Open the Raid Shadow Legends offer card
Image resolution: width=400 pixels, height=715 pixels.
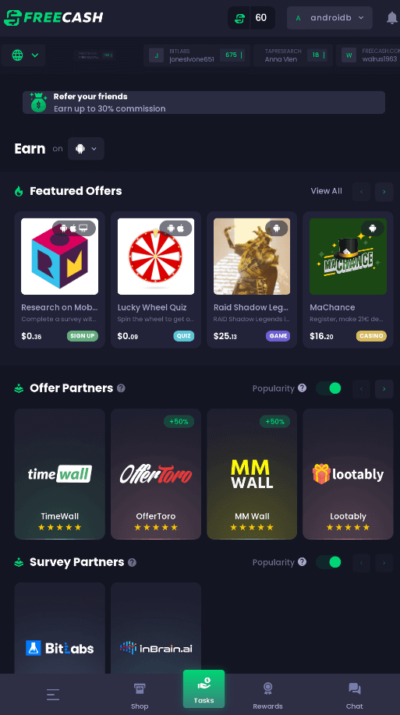[252, 280]
